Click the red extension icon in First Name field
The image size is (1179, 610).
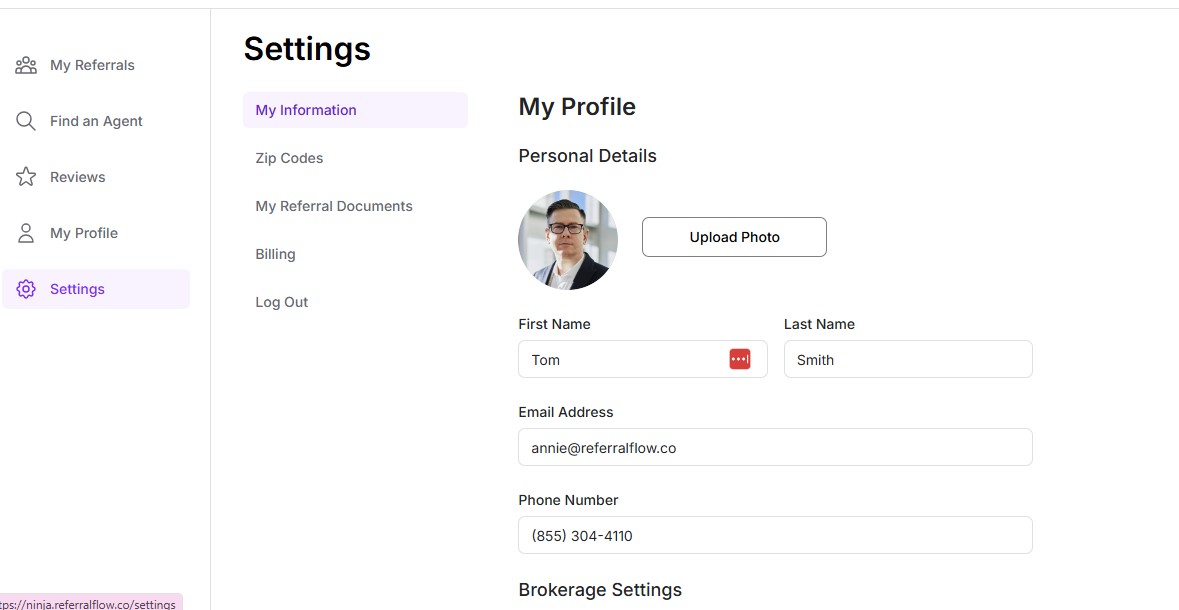point(740,358)
